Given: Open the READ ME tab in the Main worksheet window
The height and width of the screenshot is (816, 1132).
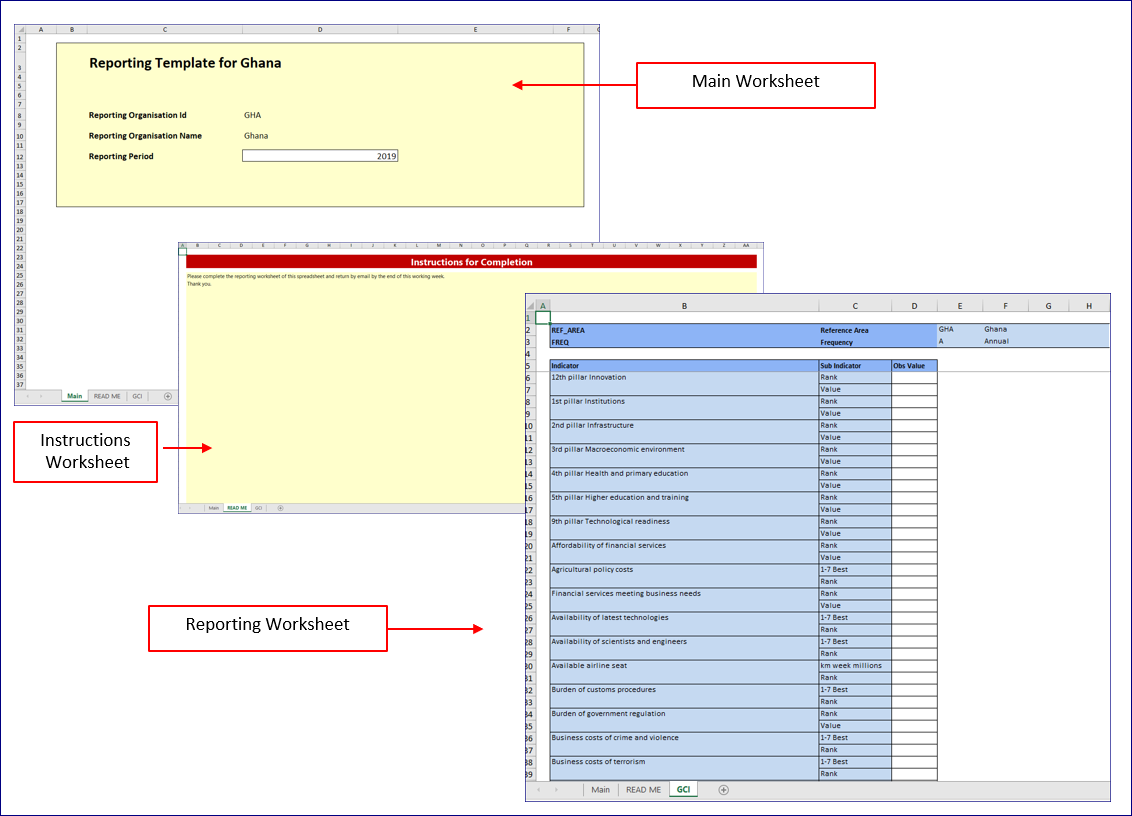Looking at the screenshot, I should point(107,397).
